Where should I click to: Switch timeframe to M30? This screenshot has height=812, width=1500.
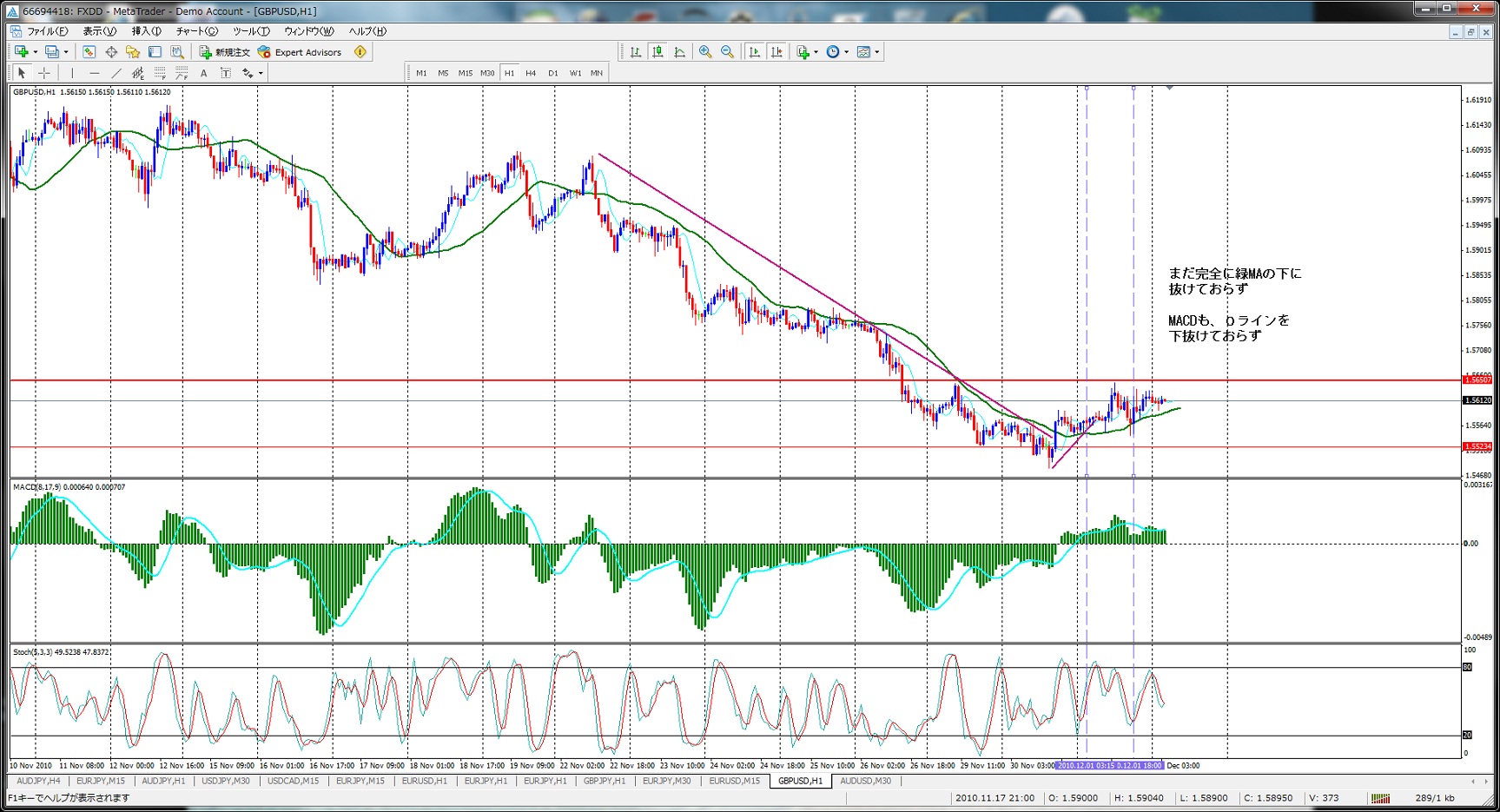pos(487,73)
